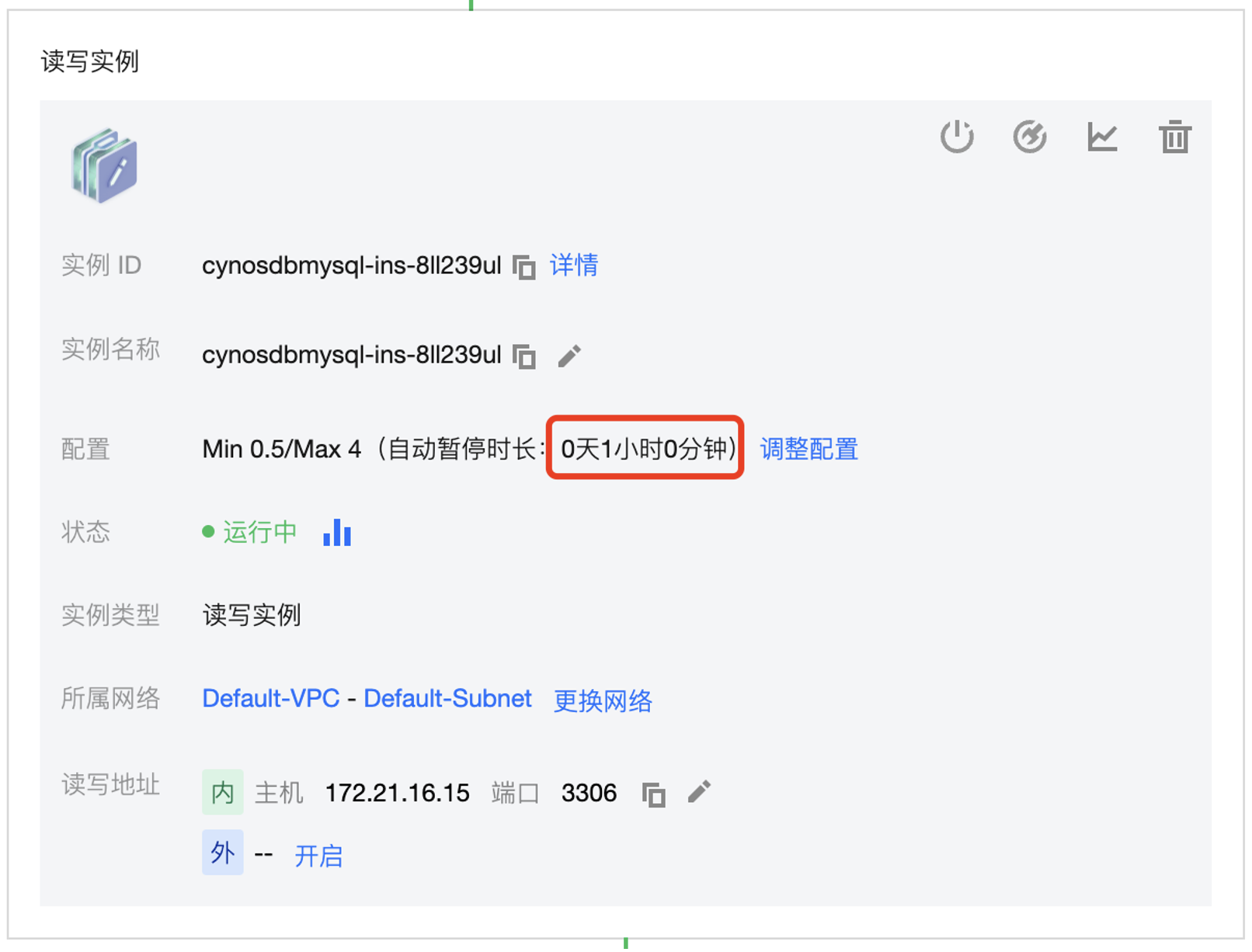Click the 外 external network badge
This screenshot has width=1252, height=952.
[x=223, y=853]
